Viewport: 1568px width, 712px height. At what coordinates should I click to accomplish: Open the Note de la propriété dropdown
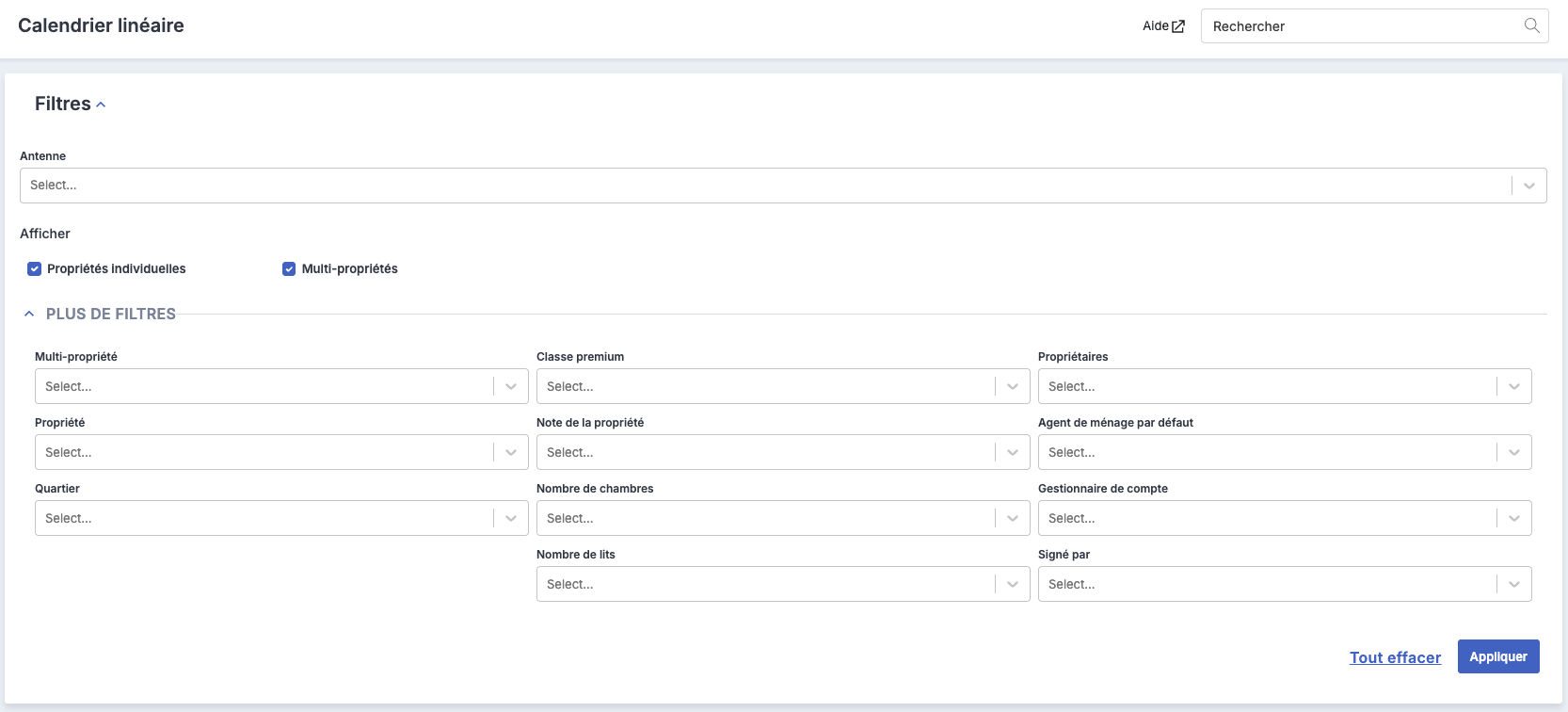pyautogui.click(x=783, y=452)
